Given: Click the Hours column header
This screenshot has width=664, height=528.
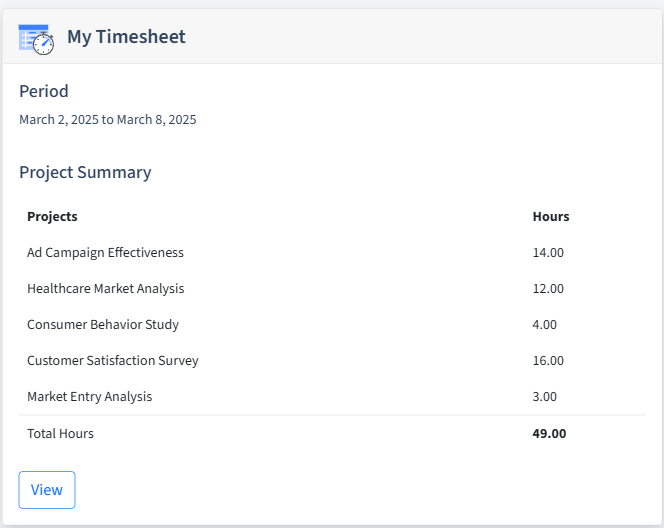Looking at the screenshot, I should coord(551,216).
